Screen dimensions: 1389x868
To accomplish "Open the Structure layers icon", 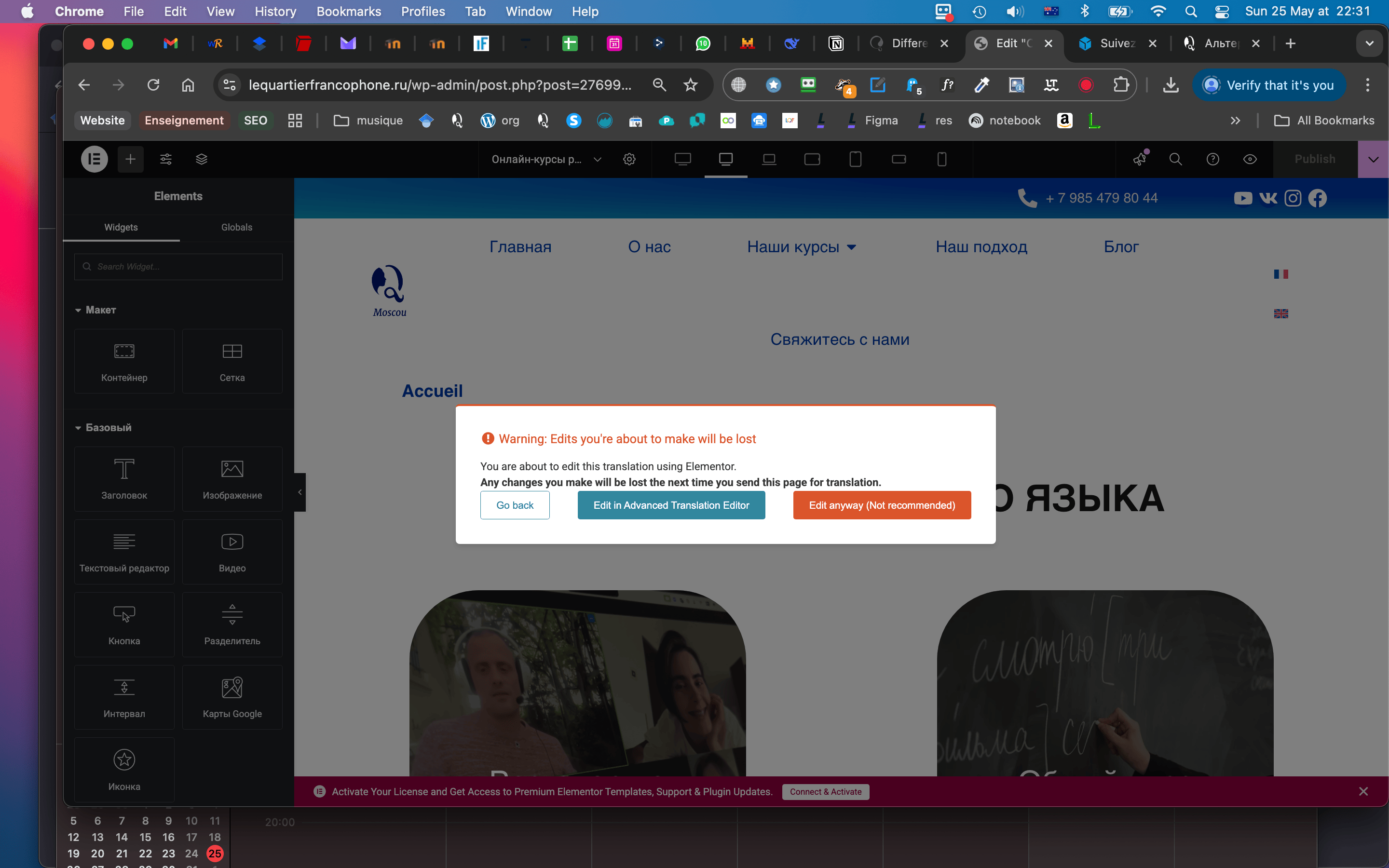I will (x=202, y=159).
